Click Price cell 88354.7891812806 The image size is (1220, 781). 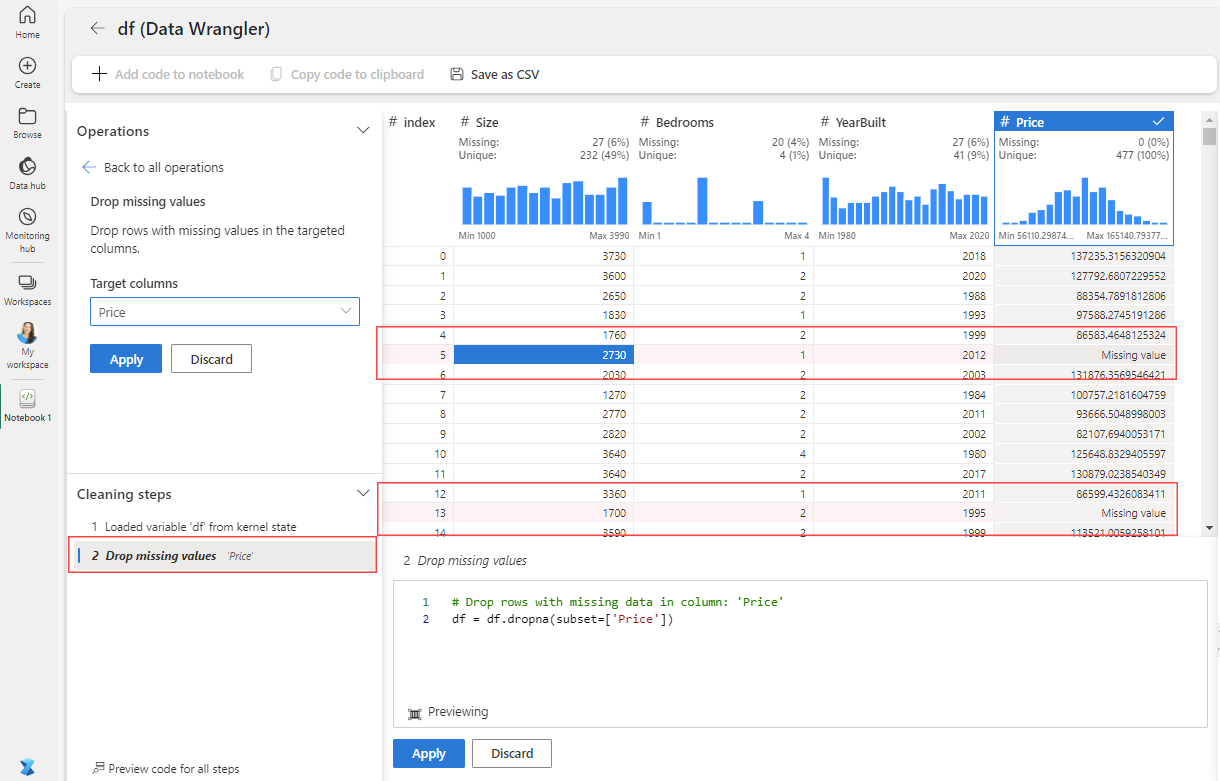point(1083,296)
